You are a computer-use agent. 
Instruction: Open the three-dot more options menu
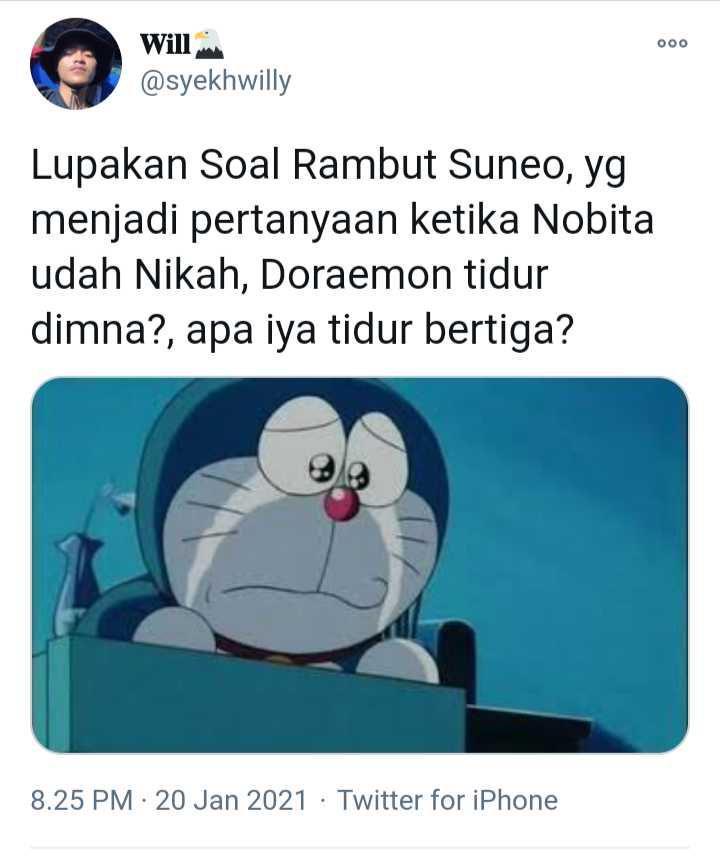point(672,43)
